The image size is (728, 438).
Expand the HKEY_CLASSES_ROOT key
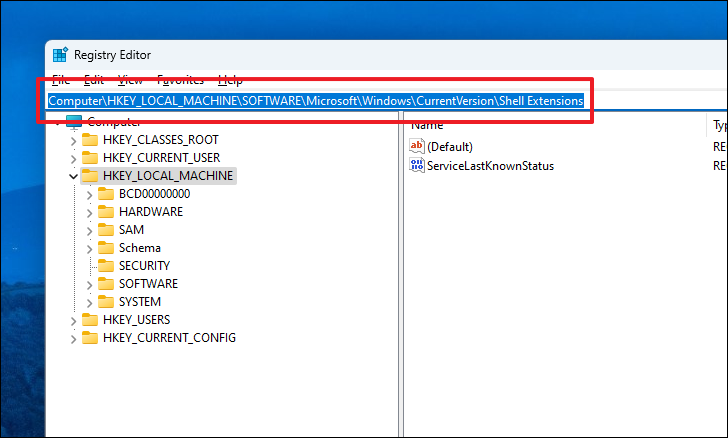tap(73, 141)
